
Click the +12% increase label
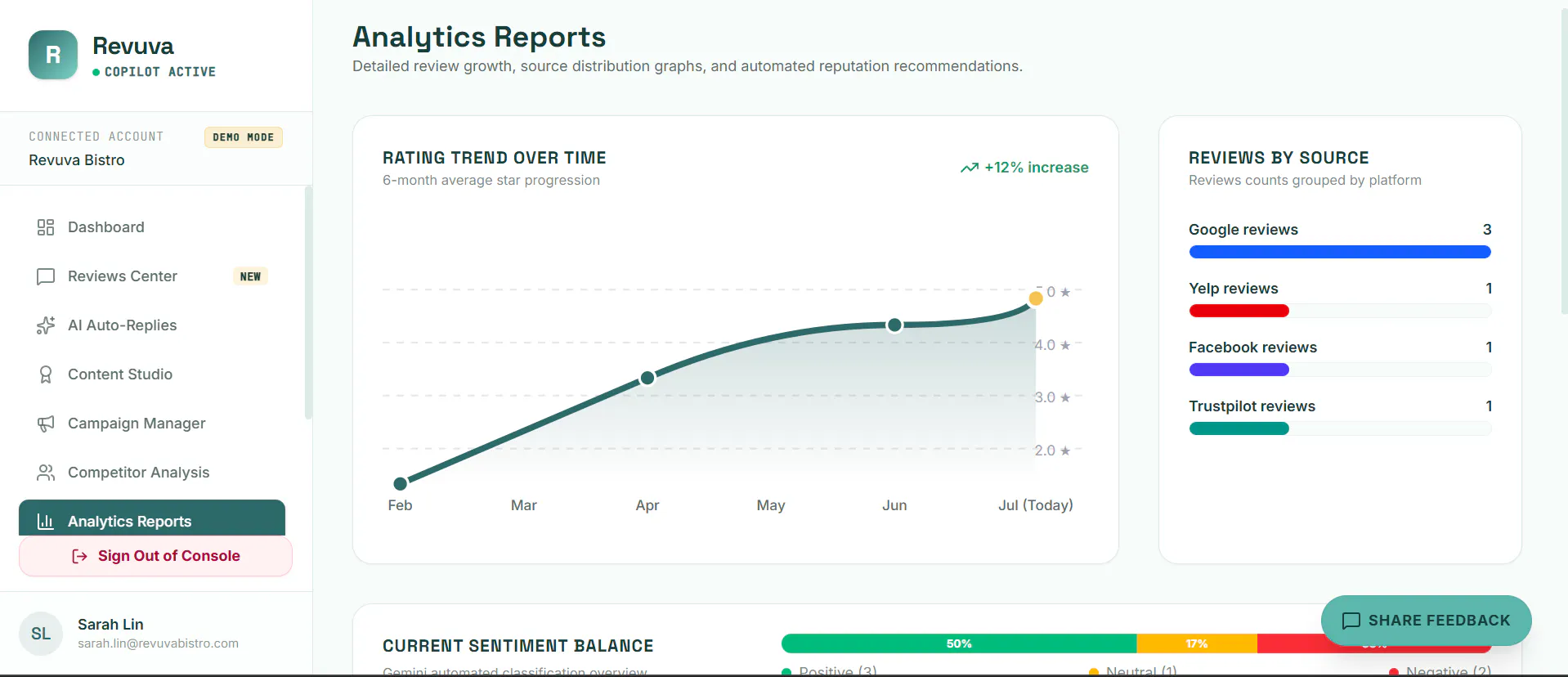[1036, 168]
